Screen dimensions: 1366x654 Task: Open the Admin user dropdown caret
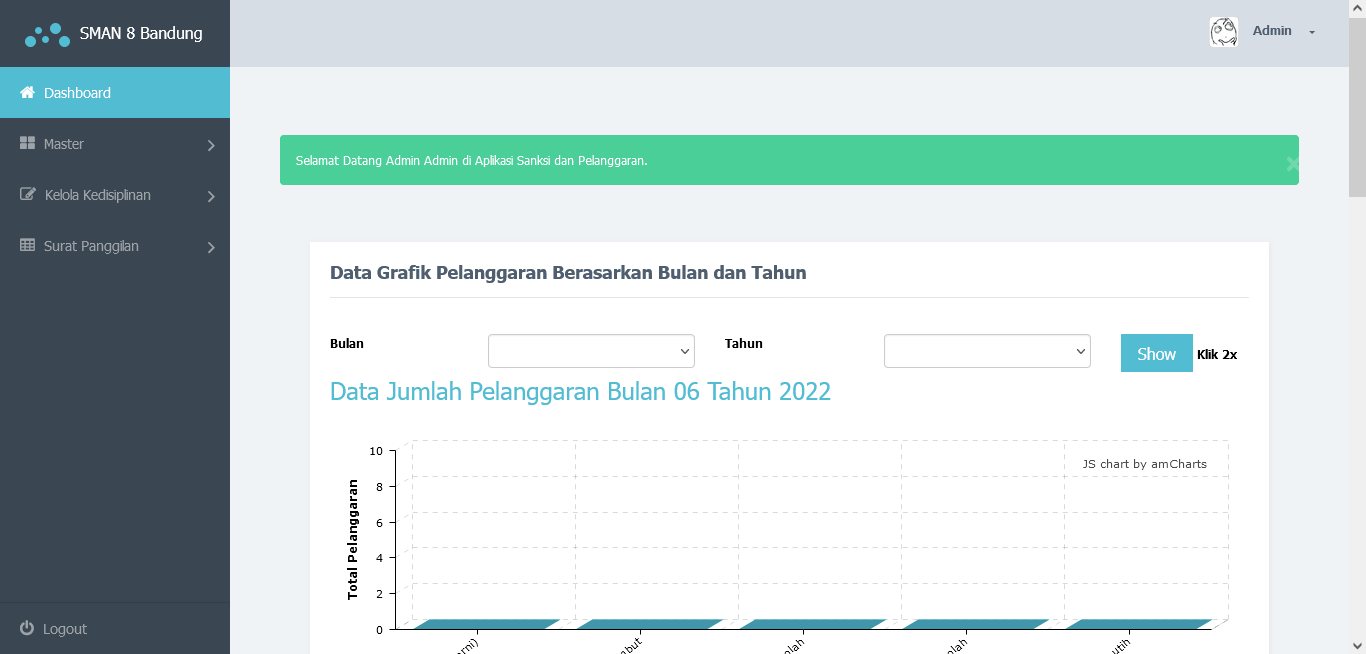tap(1312, 32)
